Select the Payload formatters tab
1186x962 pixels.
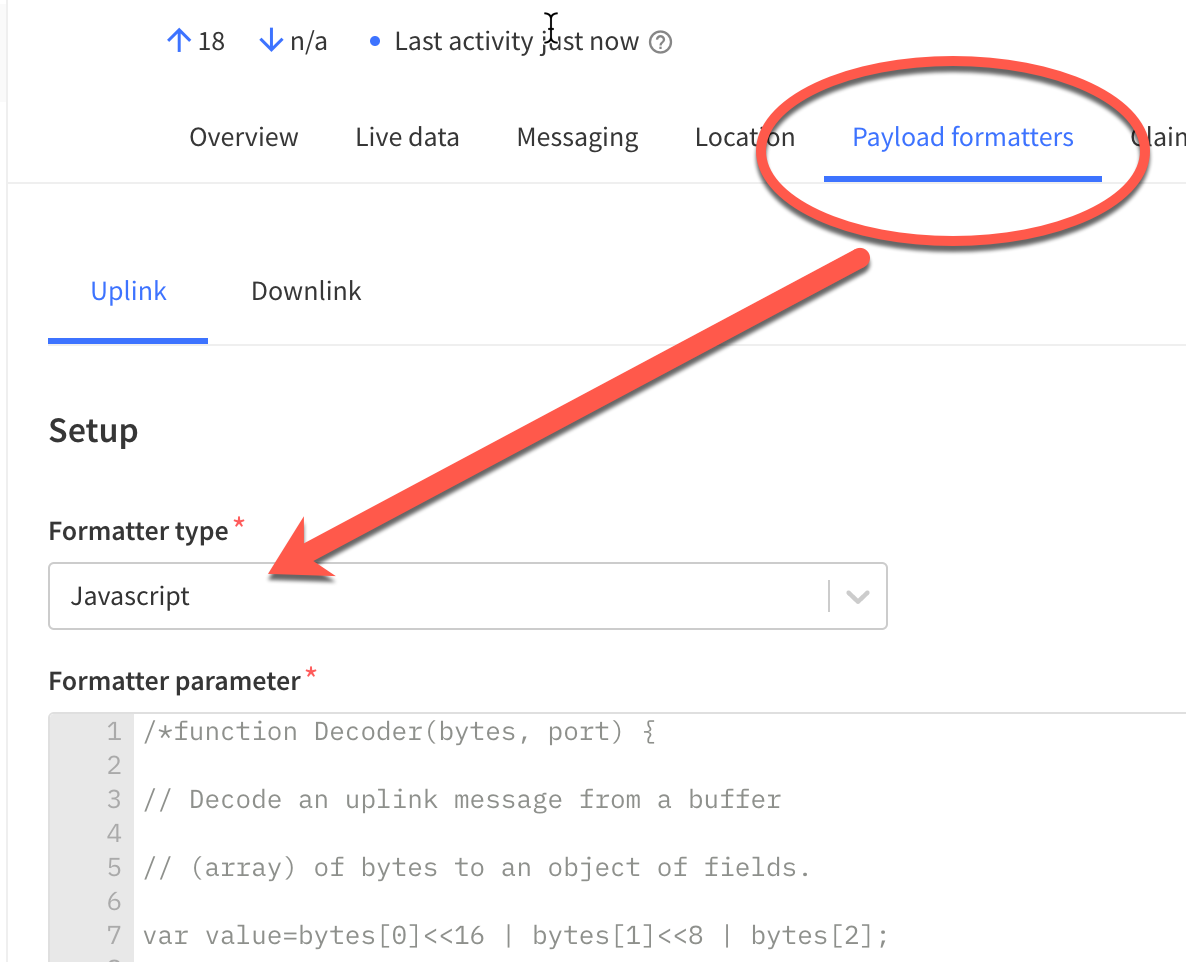pos(962,137)
